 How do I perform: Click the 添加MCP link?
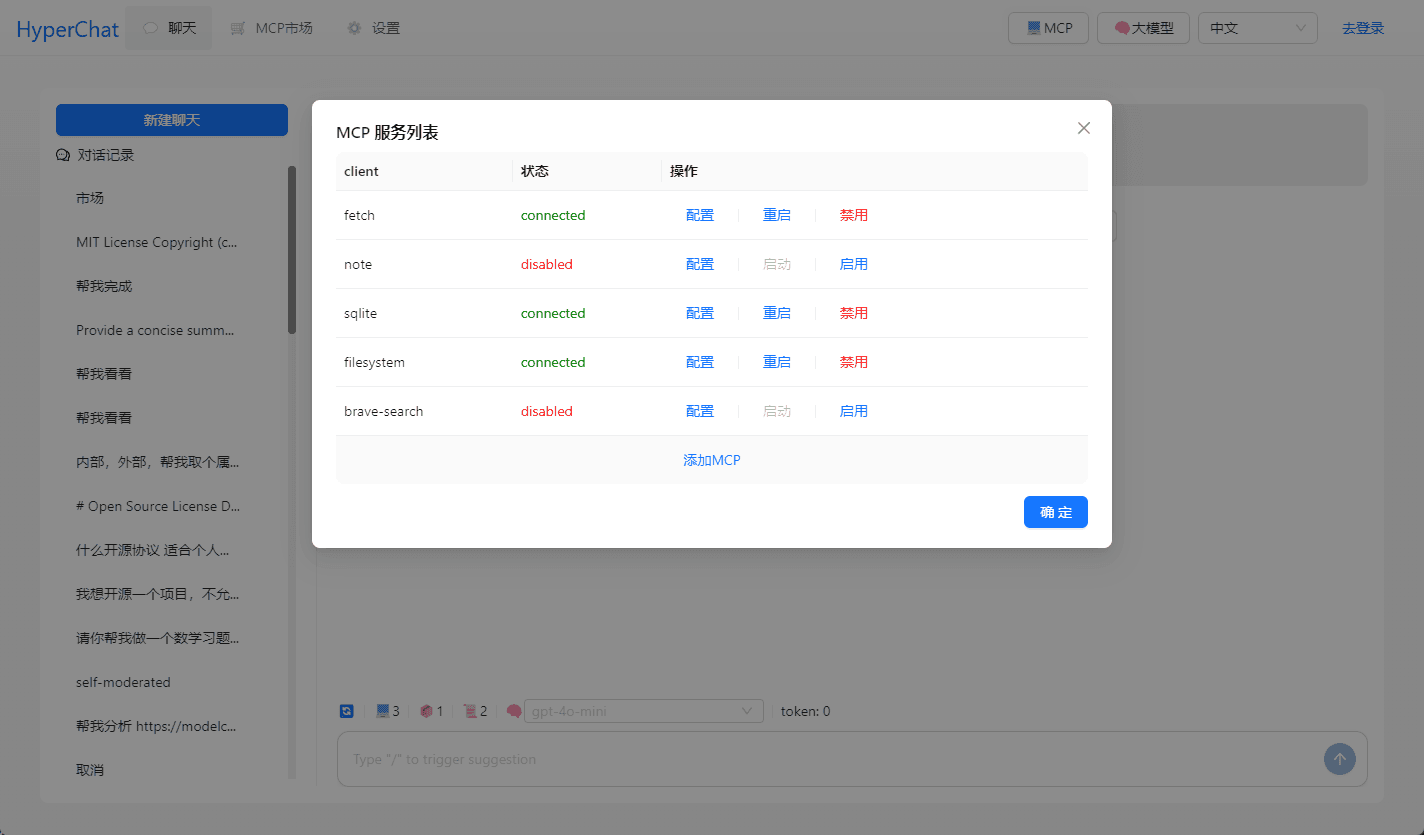click(x=712, y=460)
